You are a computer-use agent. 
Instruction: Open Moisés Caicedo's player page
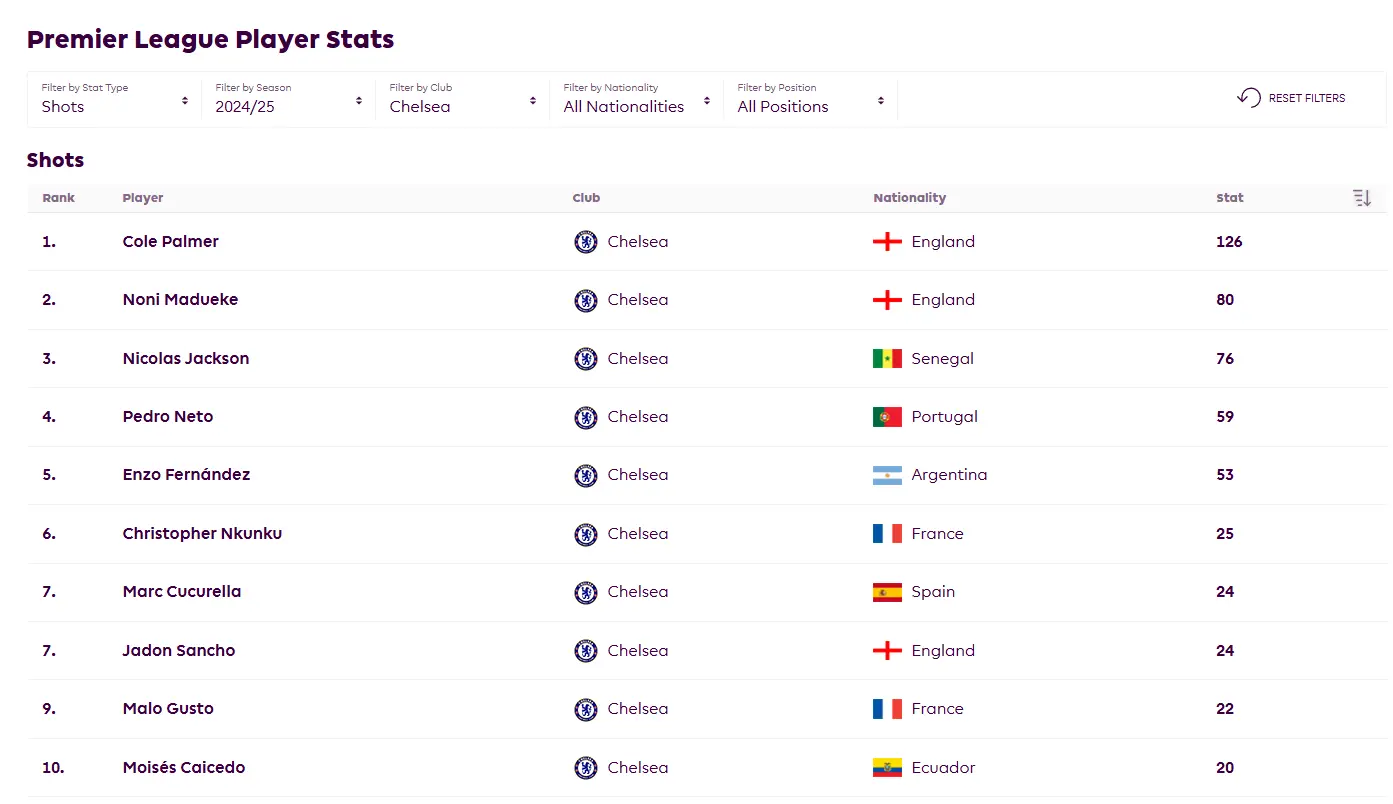tap(184, 768)
